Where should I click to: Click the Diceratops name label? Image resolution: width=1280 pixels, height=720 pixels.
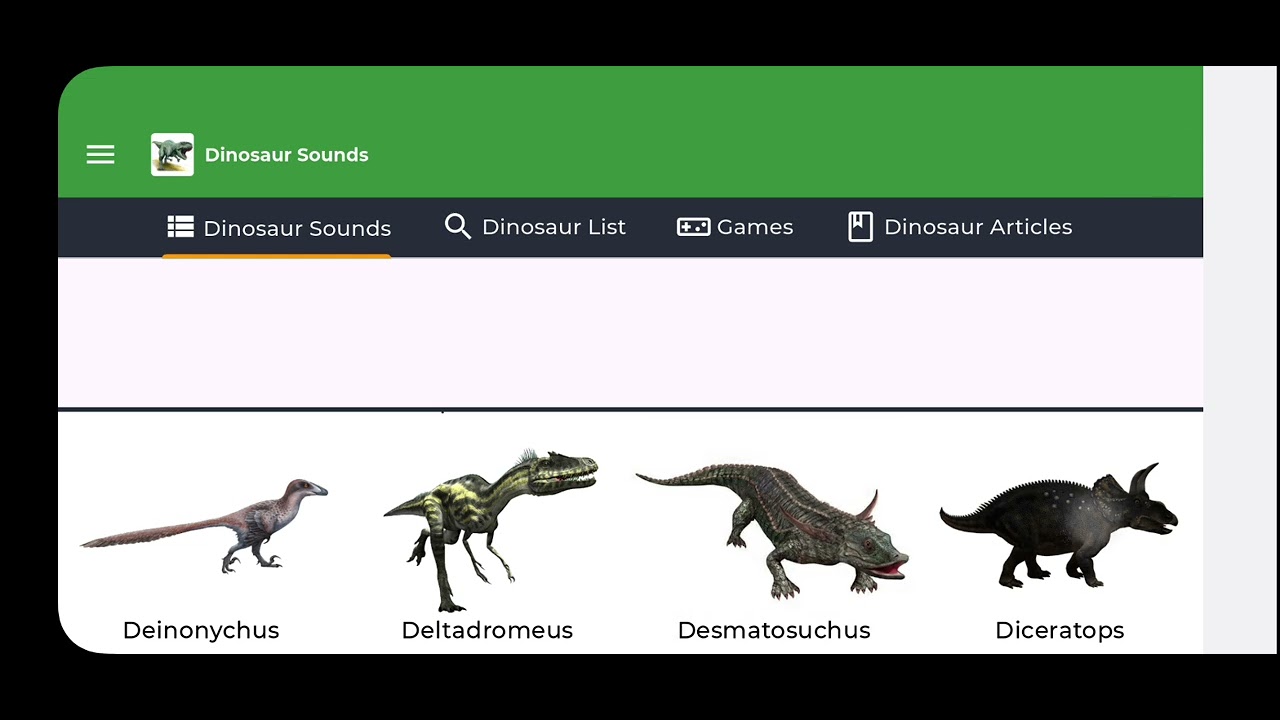click(x=1060, y=630)
